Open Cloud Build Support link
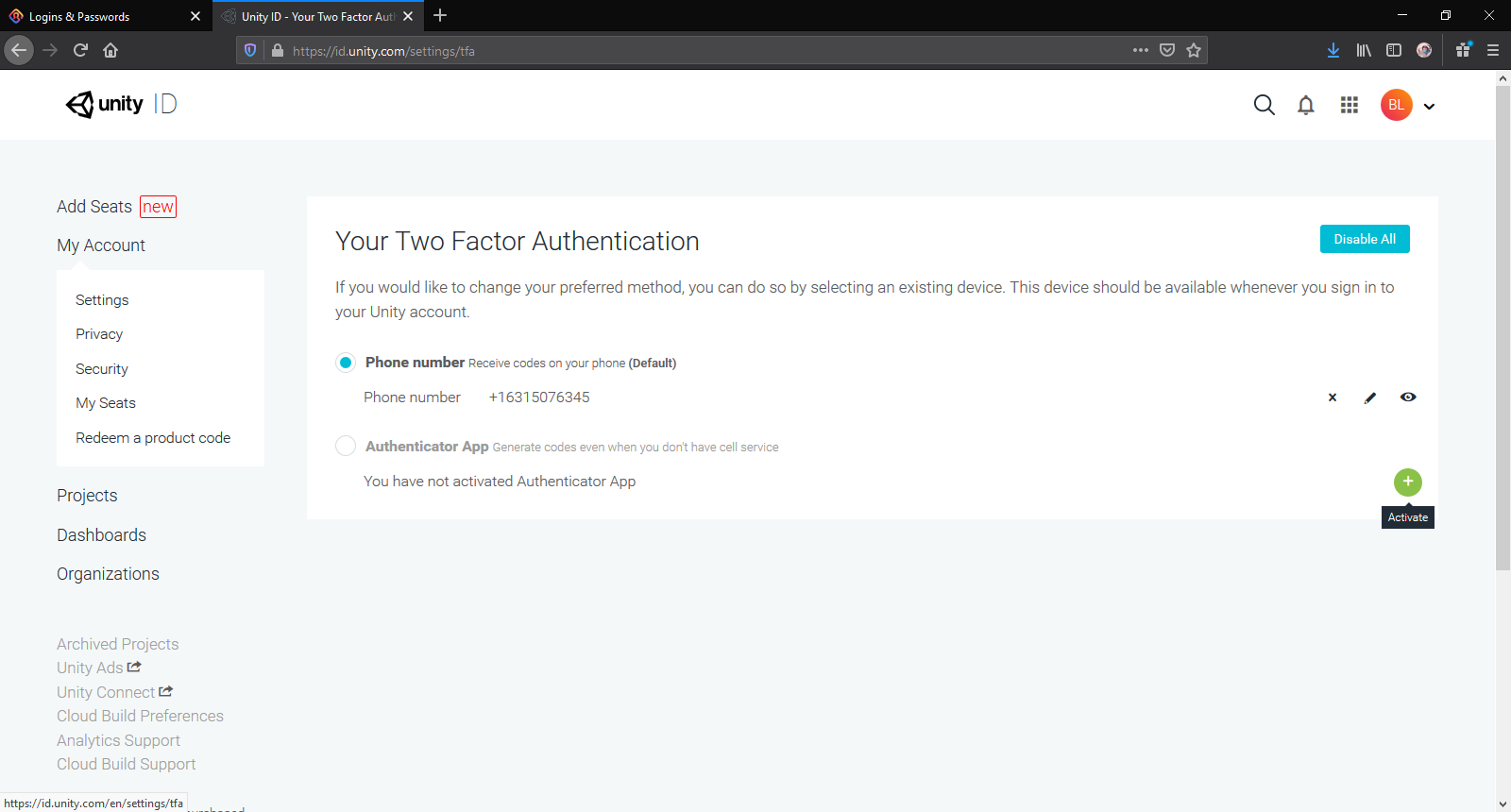1511x812 pixels. coord(127,764)
